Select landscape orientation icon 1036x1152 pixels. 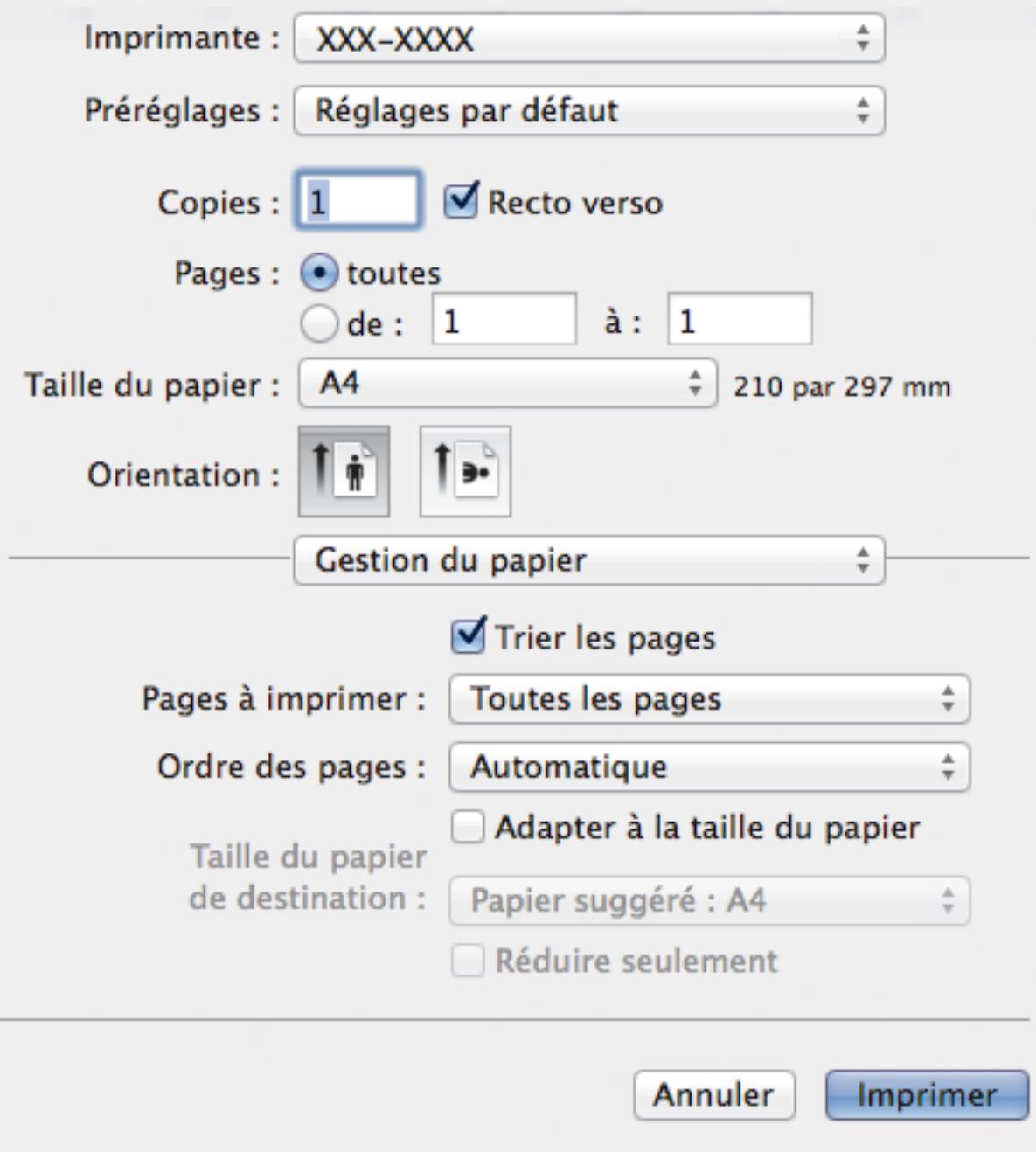(465, 472)
